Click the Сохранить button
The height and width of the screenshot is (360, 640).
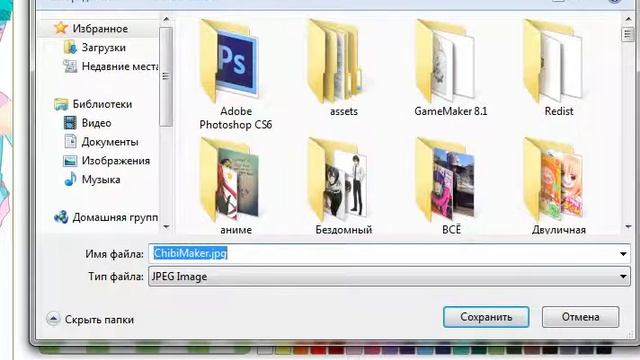(486, 317)
